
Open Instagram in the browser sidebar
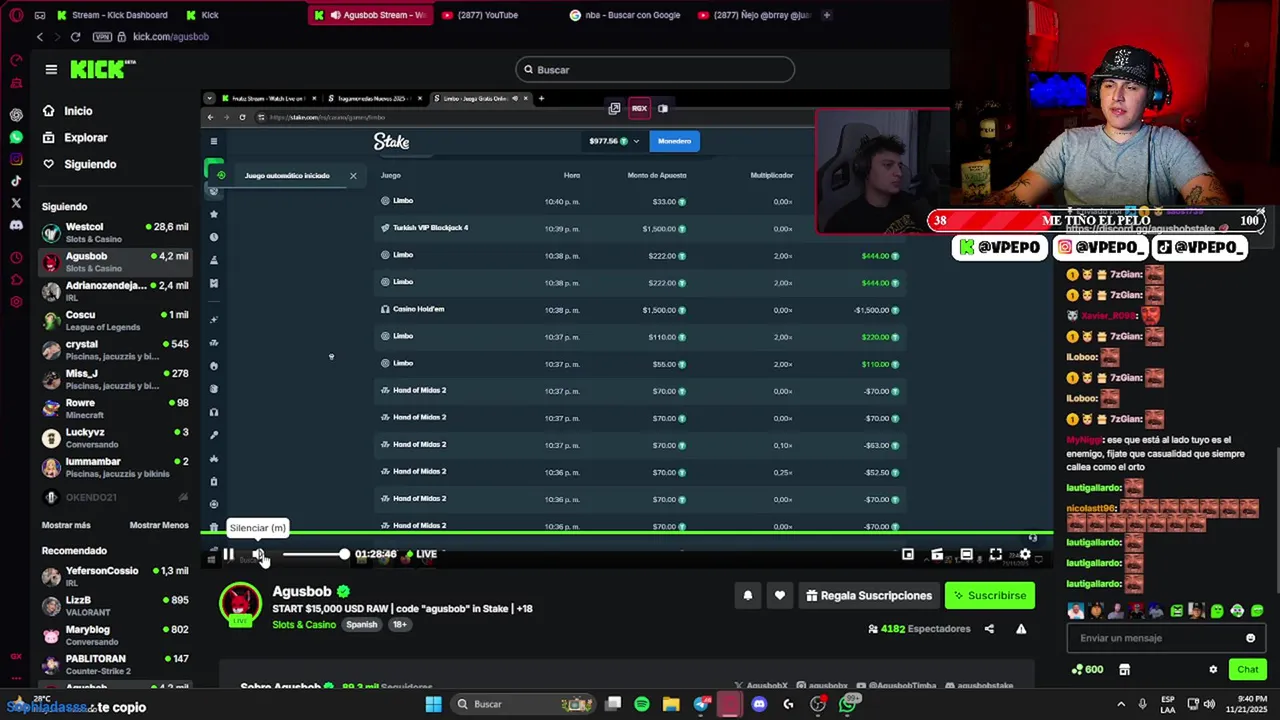point(16,159)
